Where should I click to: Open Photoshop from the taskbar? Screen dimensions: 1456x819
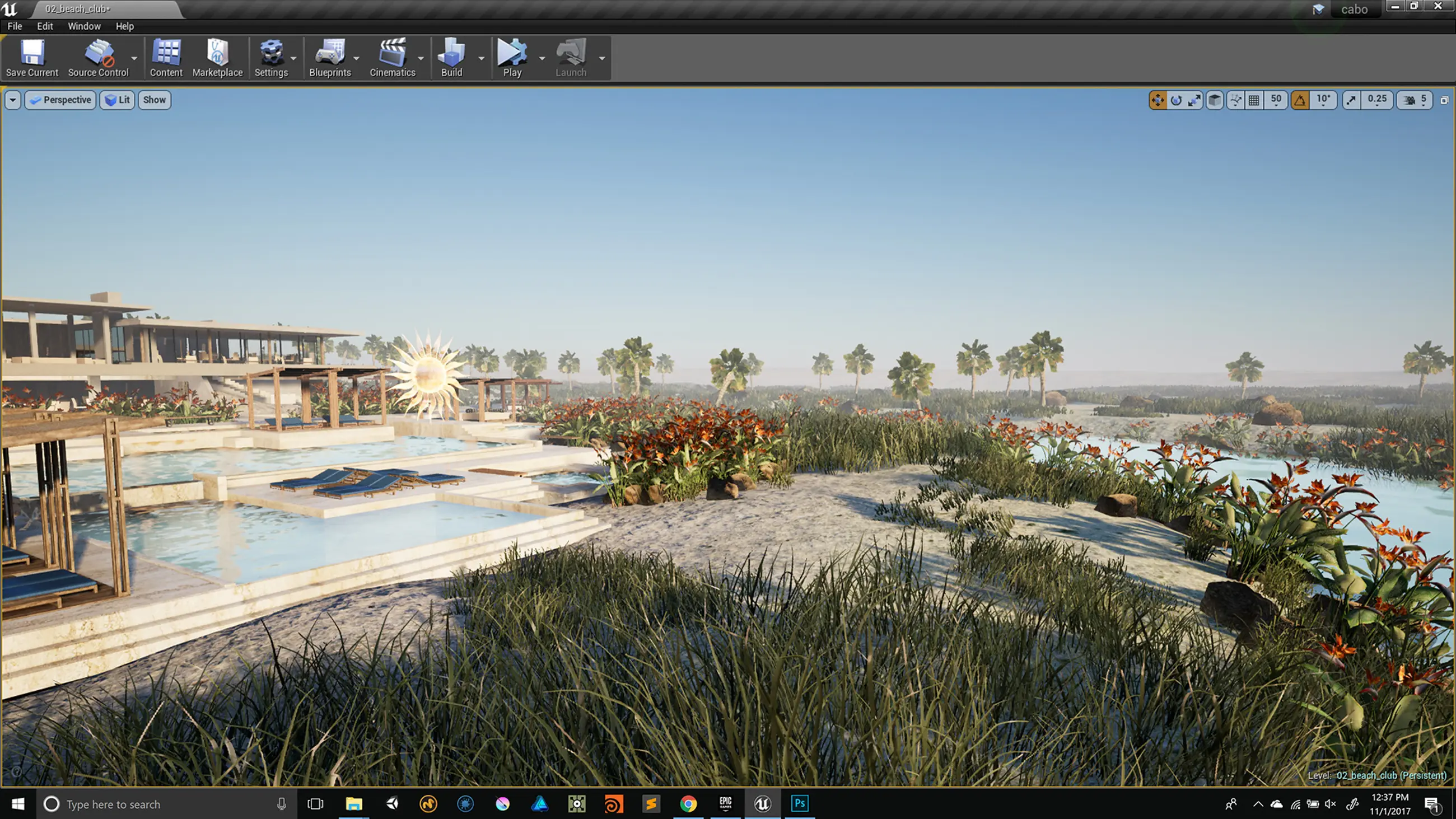coord(799,804)
